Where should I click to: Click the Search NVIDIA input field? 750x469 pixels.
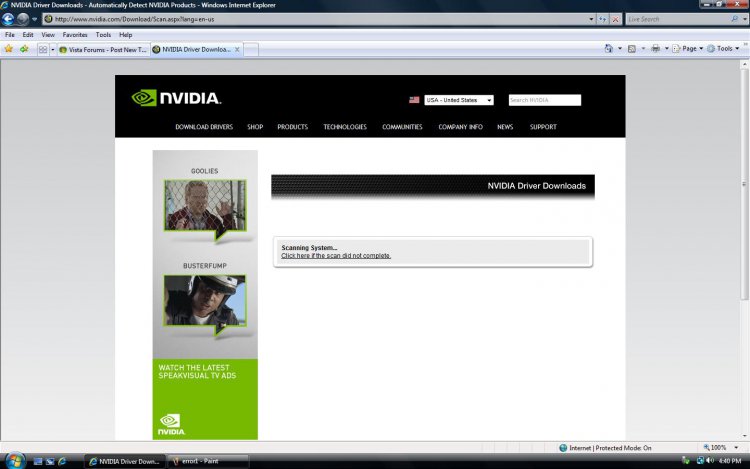point(545,100)
